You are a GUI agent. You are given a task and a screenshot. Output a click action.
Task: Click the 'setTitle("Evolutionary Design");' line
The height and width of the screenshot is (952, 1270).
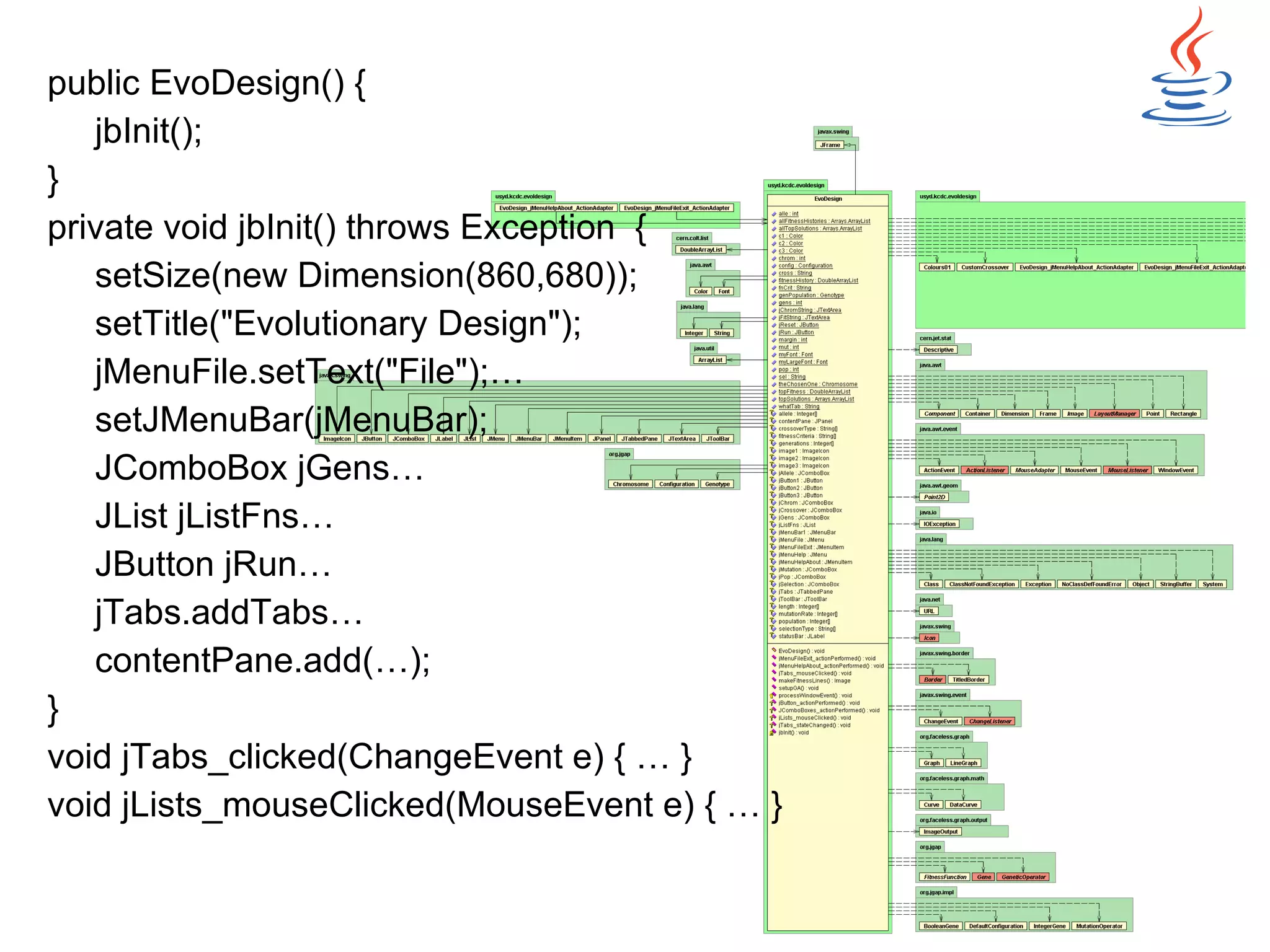[338, 325]
